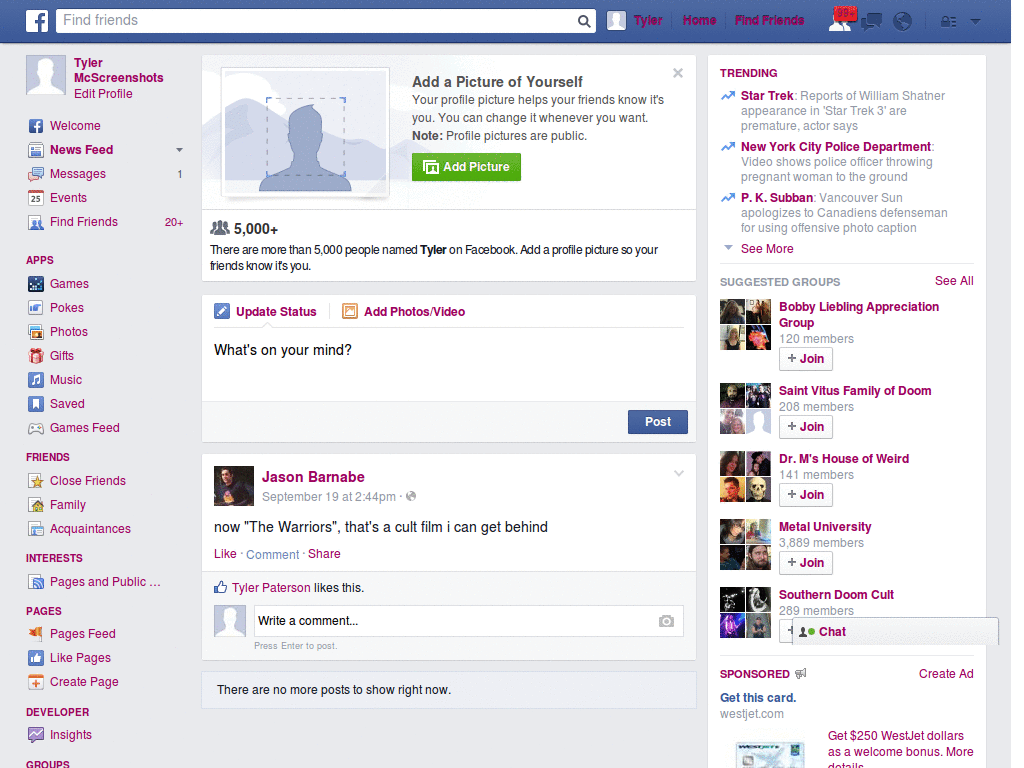The width and height of the screenshot is (1024, 768).
Task: Click the Pages Feed icon
Action: 36,633
